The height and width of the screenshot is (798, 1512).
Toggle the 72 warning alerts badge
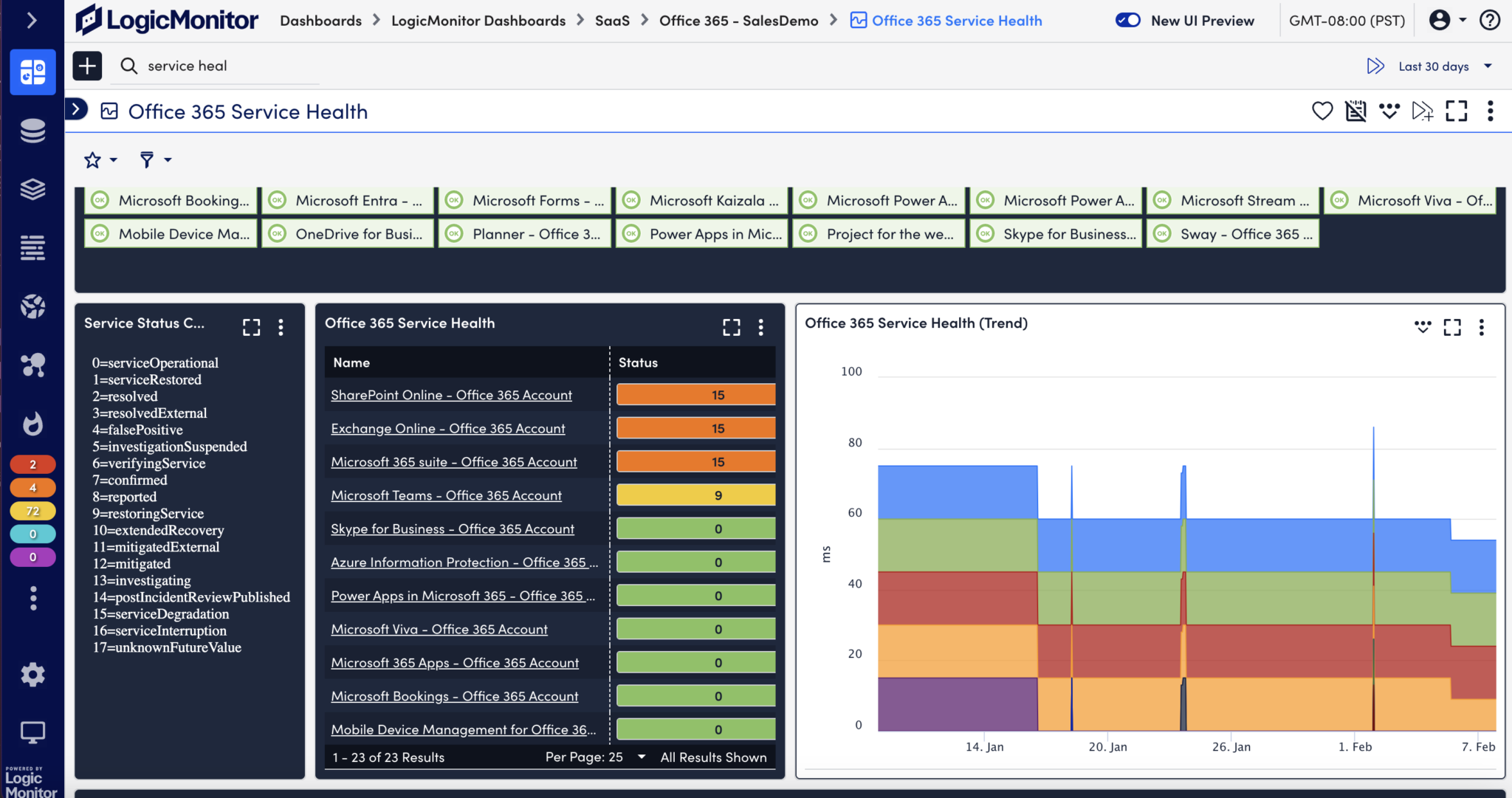(32, 511)
